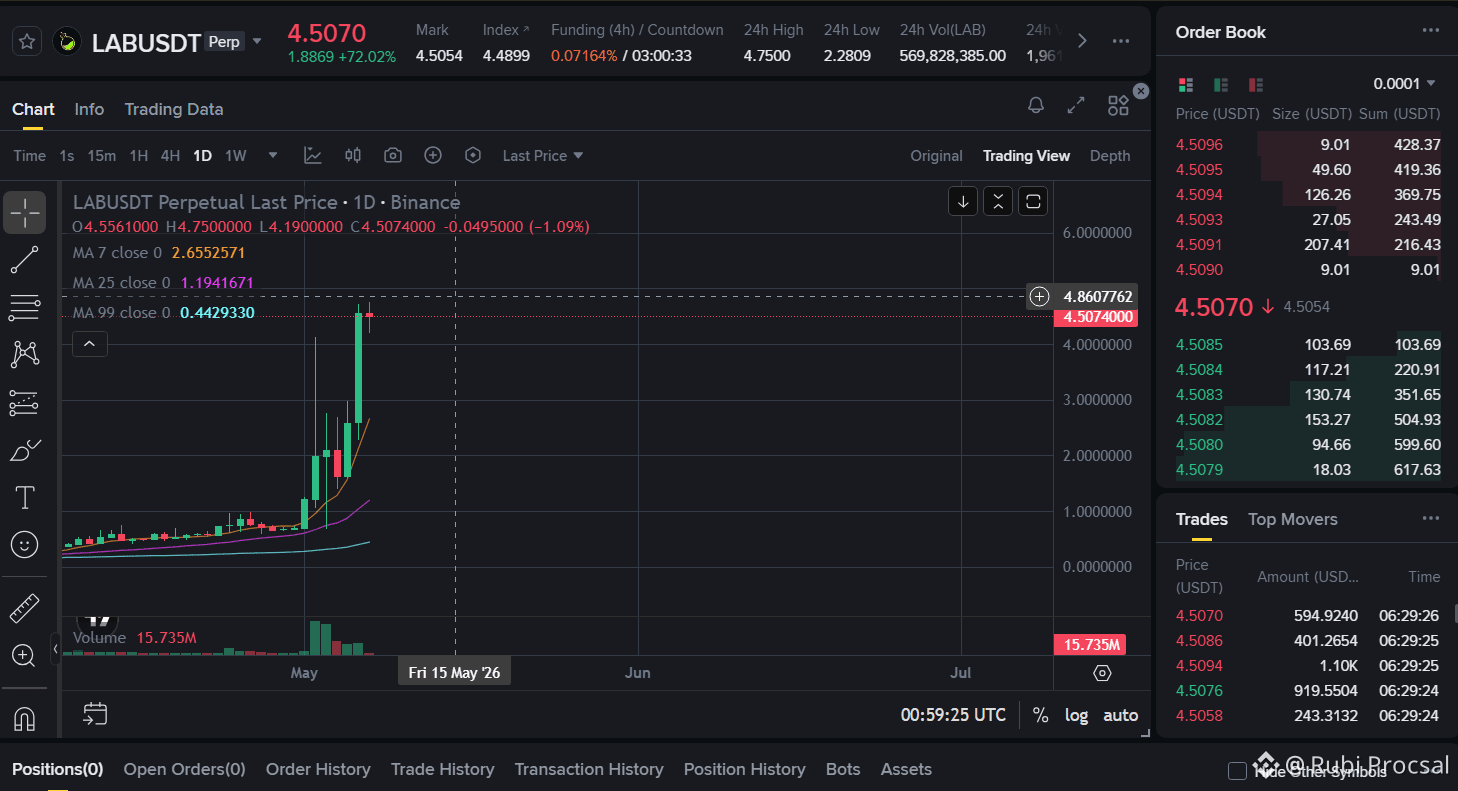
Task: Open chart settings hexagon icon in toolbar
Action: [473, 155]
